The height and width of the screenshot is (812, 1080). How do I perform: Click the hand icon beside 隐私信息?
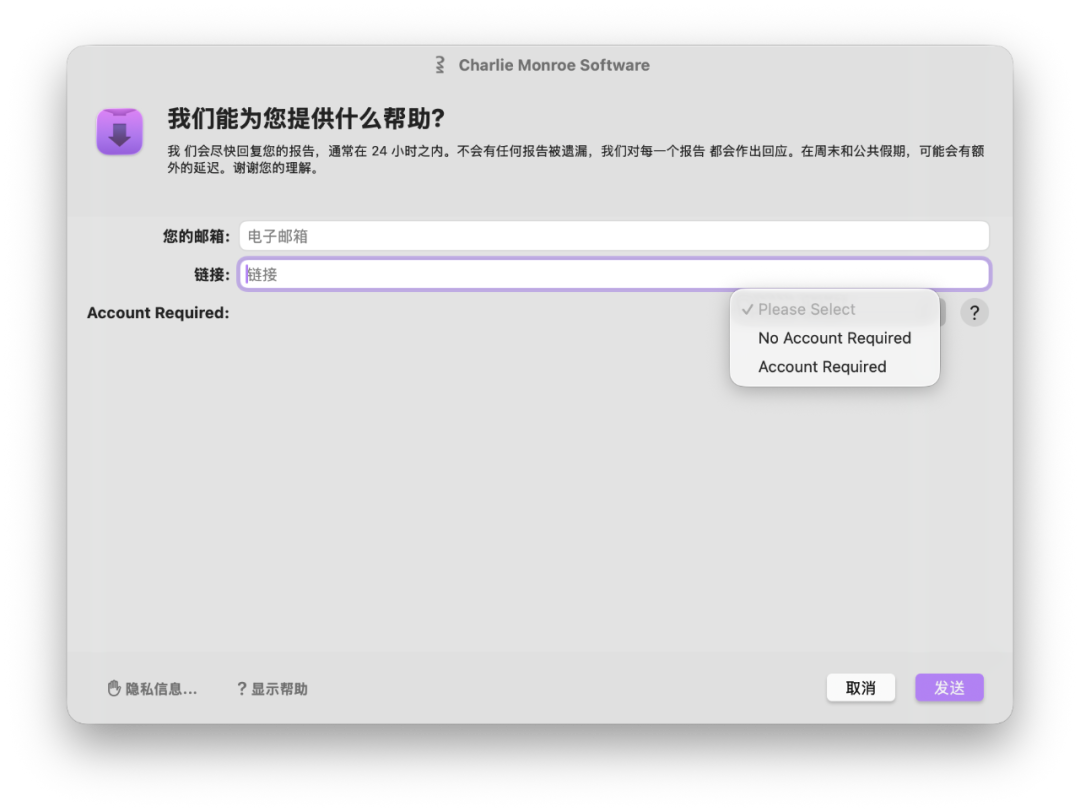113,688
